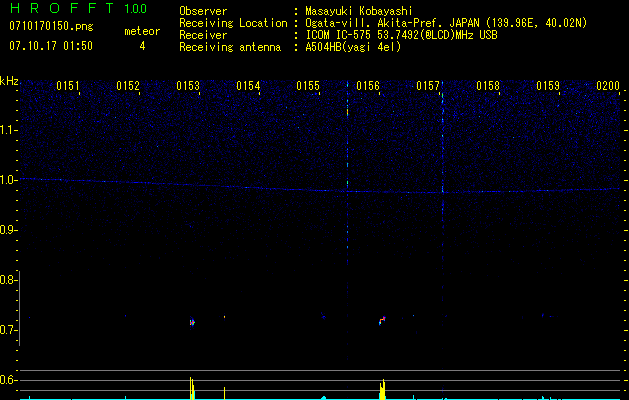
Task: Click the meteor count value 4
Action: pyautogui.click(x=142, y=46)
